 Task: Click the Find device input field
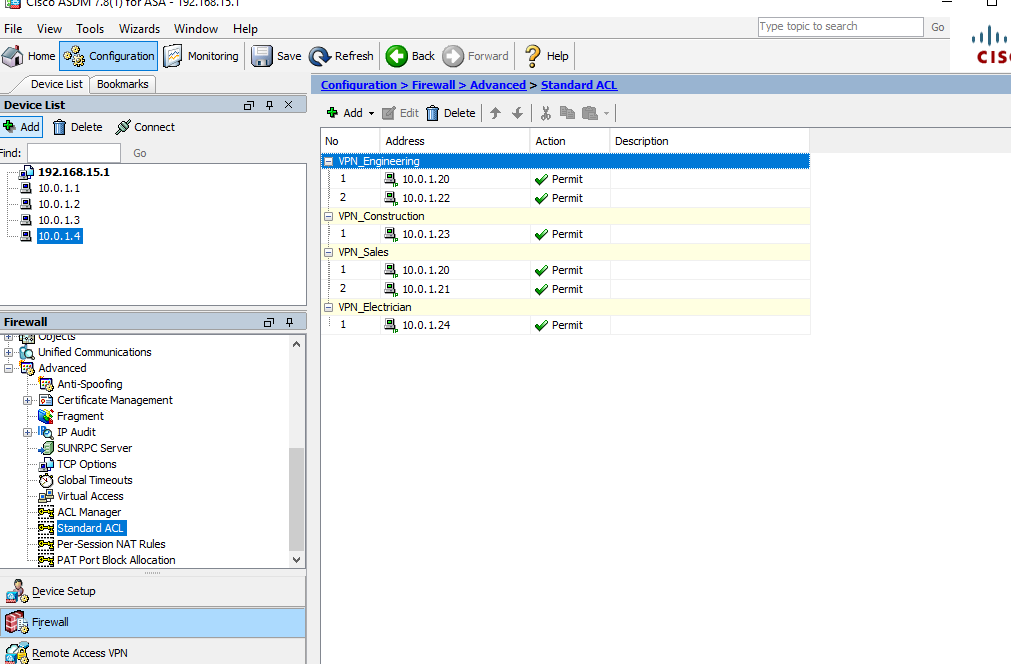pyautogui.click(x=74, y=153)
